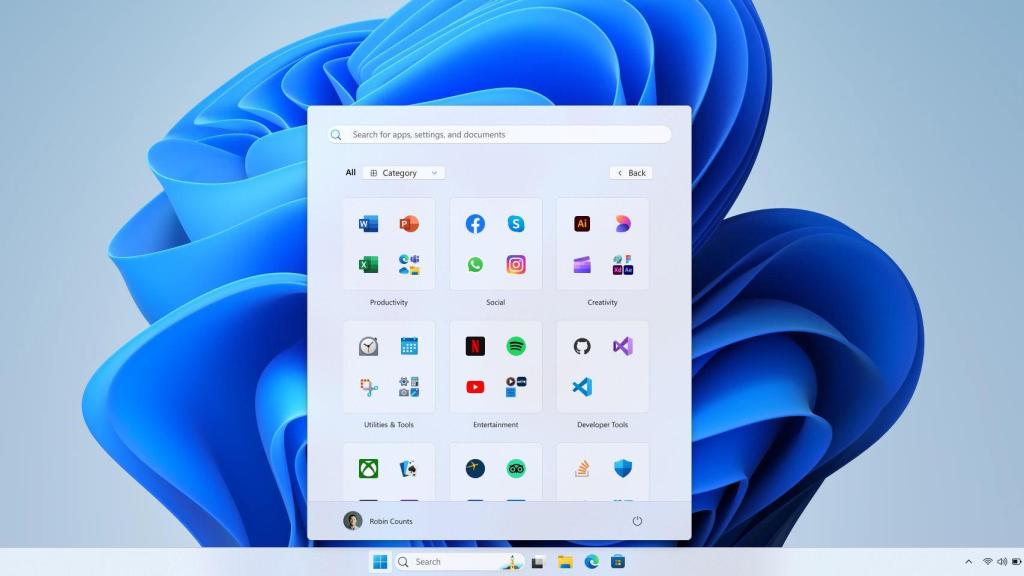Select the Spotify icon in Entertainment
This screenshot has height=576, width=1024.
tap(517, 347)
